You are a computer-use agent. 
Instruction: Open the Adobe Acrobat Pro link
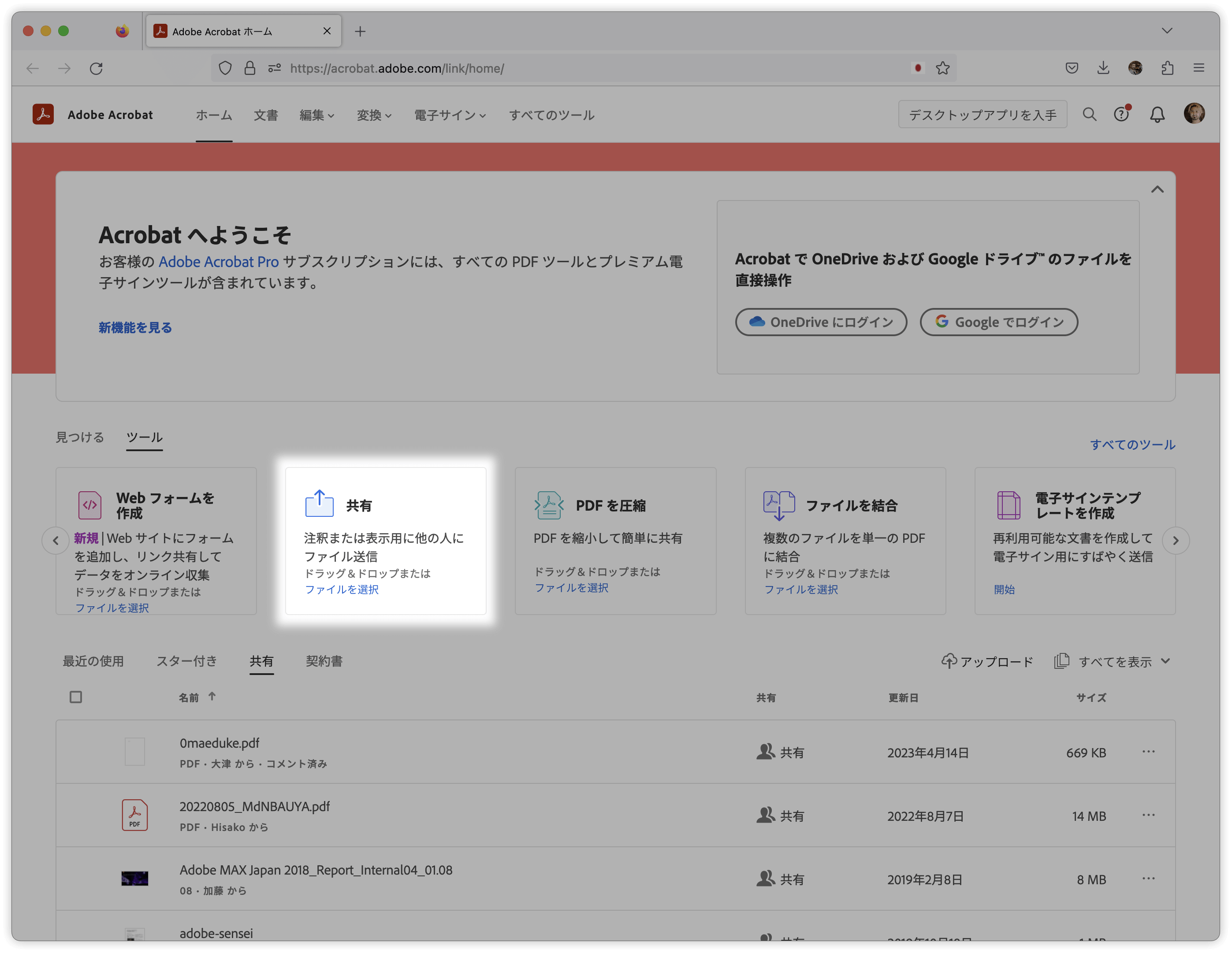tap(219, 262)
